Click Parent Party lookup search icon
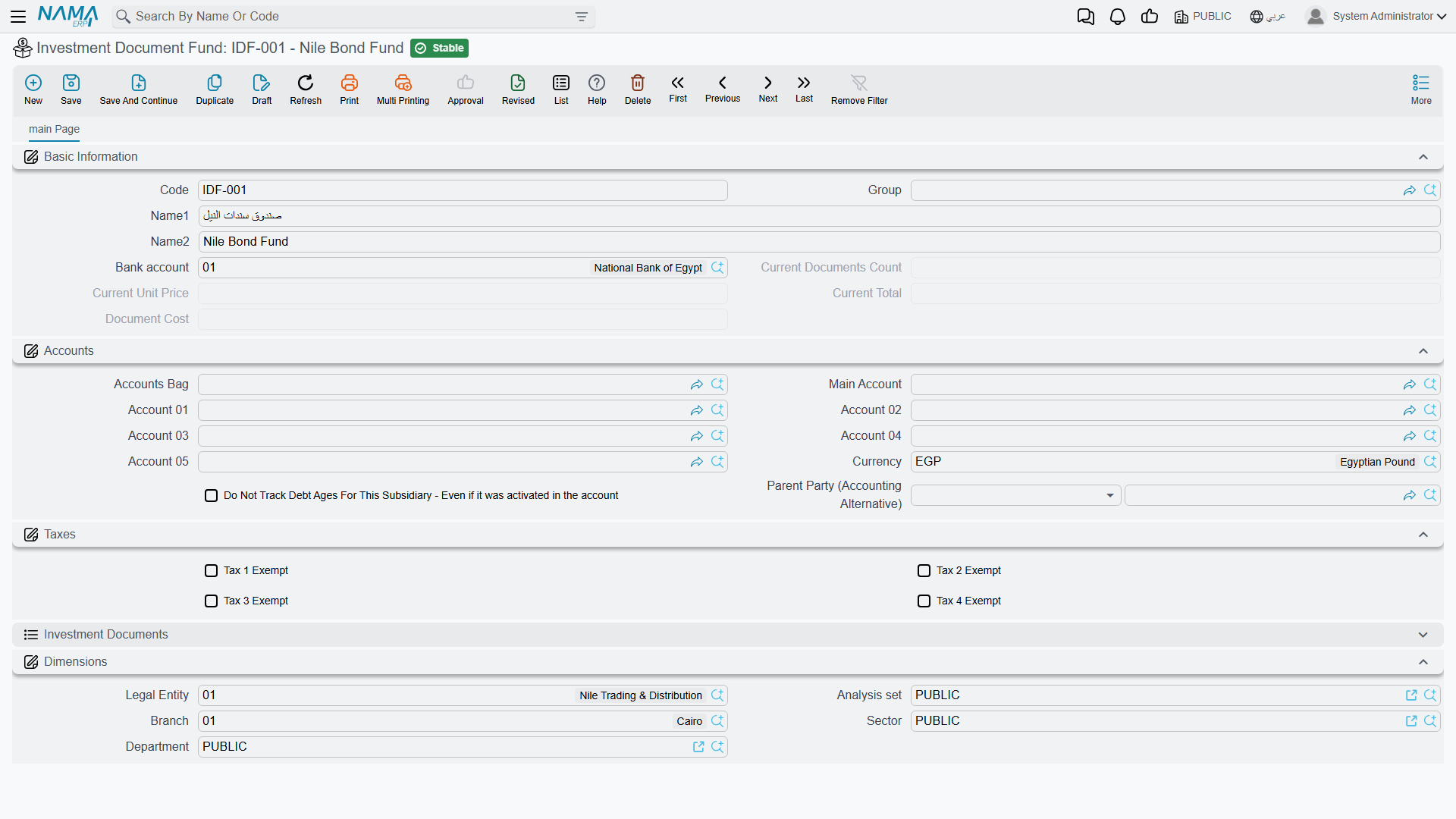 click(x=1430, y=495)
